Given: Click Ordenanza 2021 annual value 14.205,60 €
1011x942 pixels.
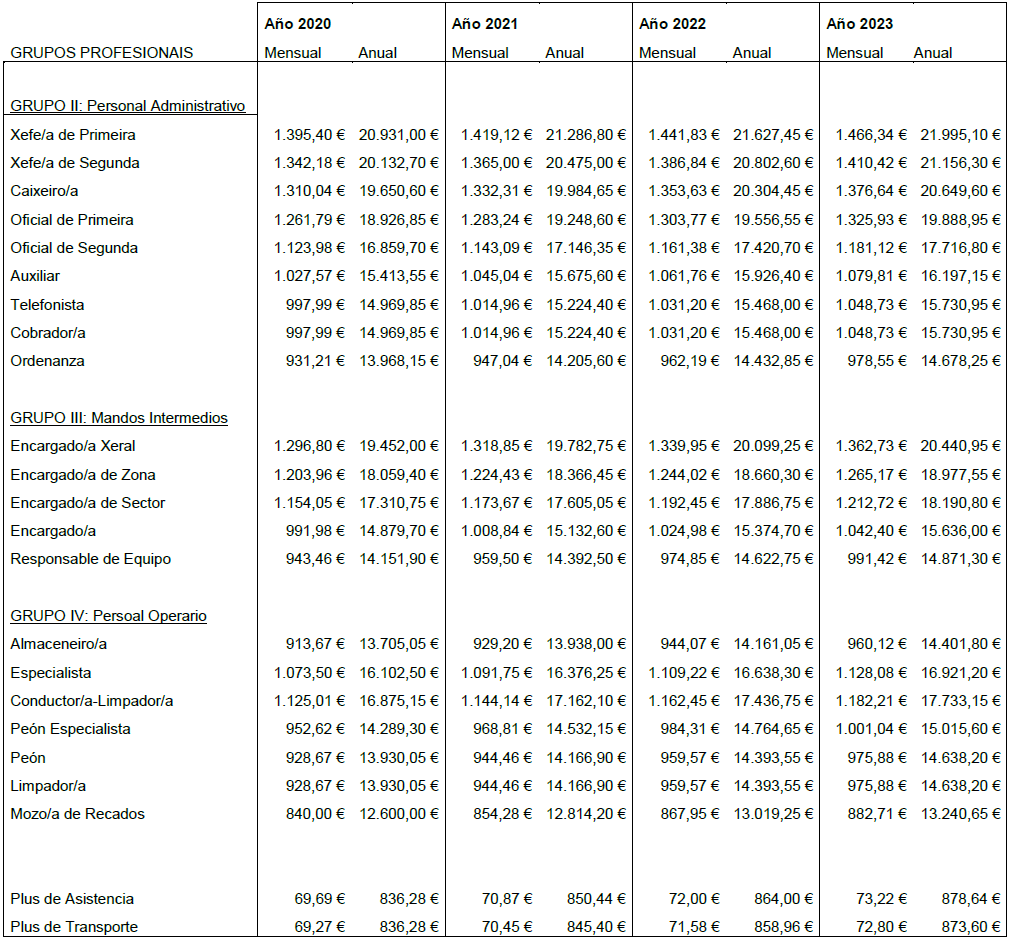Looking at the screenshot, I should click(586, 361).
